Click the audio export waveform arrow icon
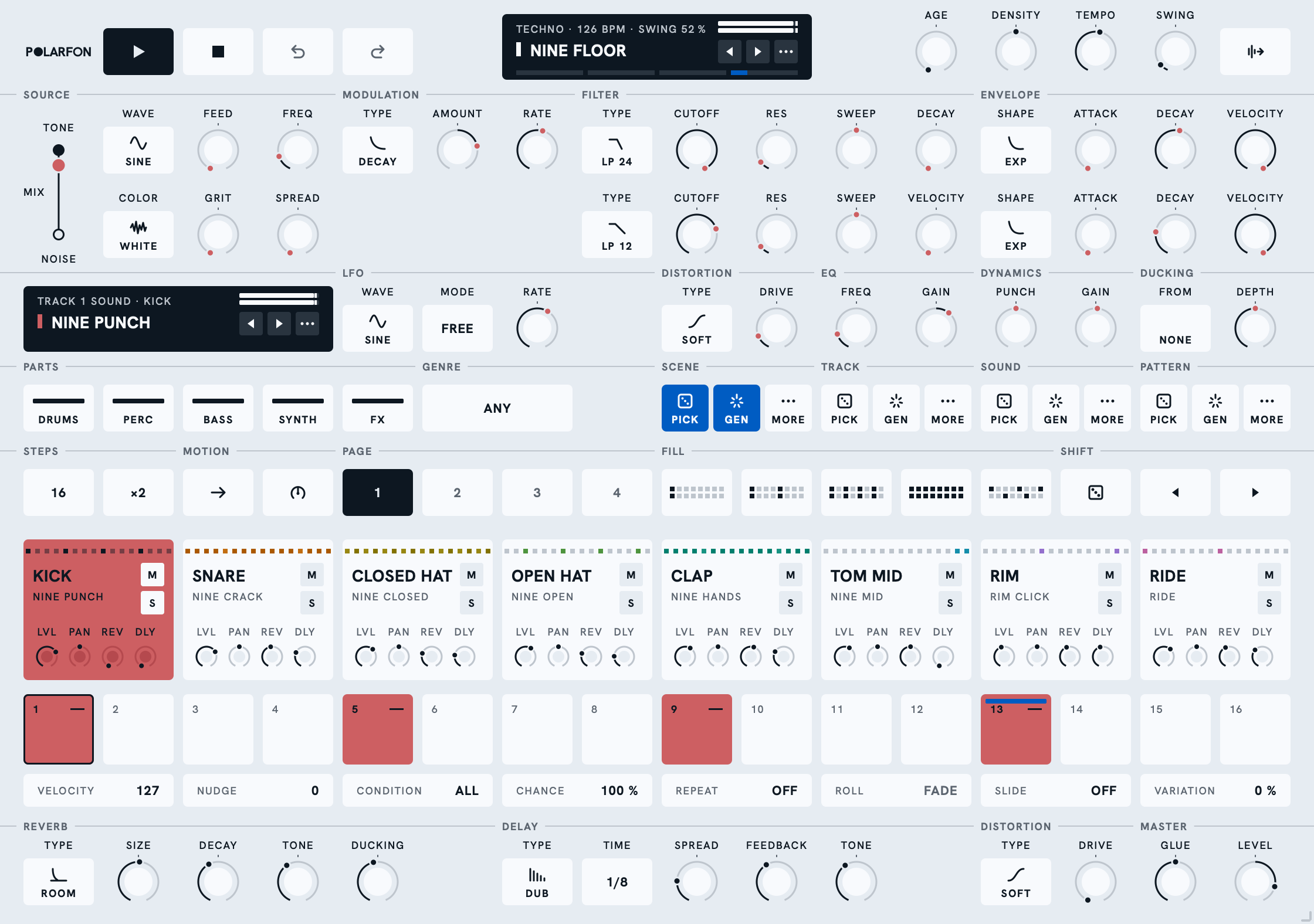This screenshot has width=1314, height=924. (1255, 52)
